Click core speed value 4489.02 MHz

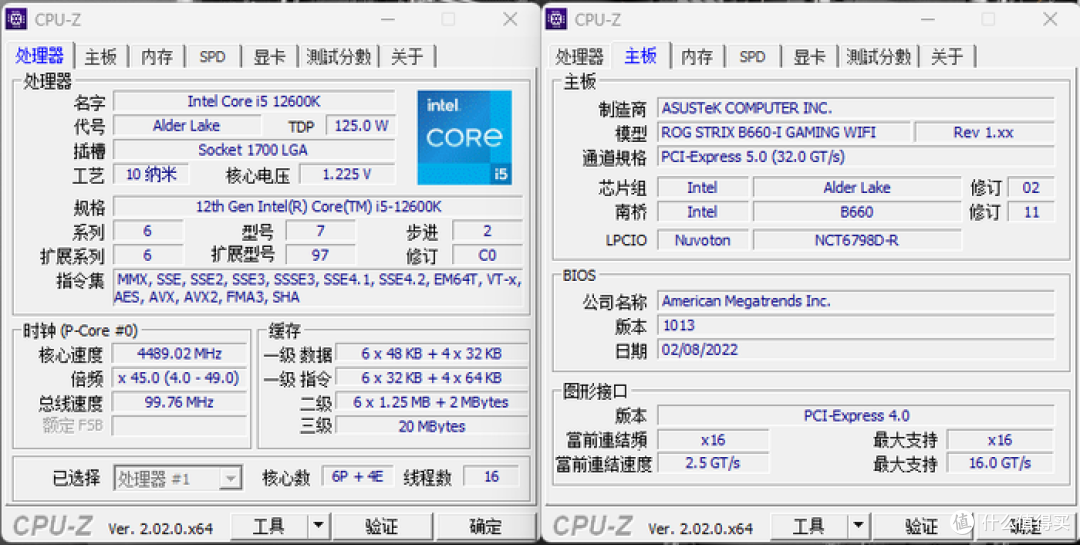pos(179,354)
